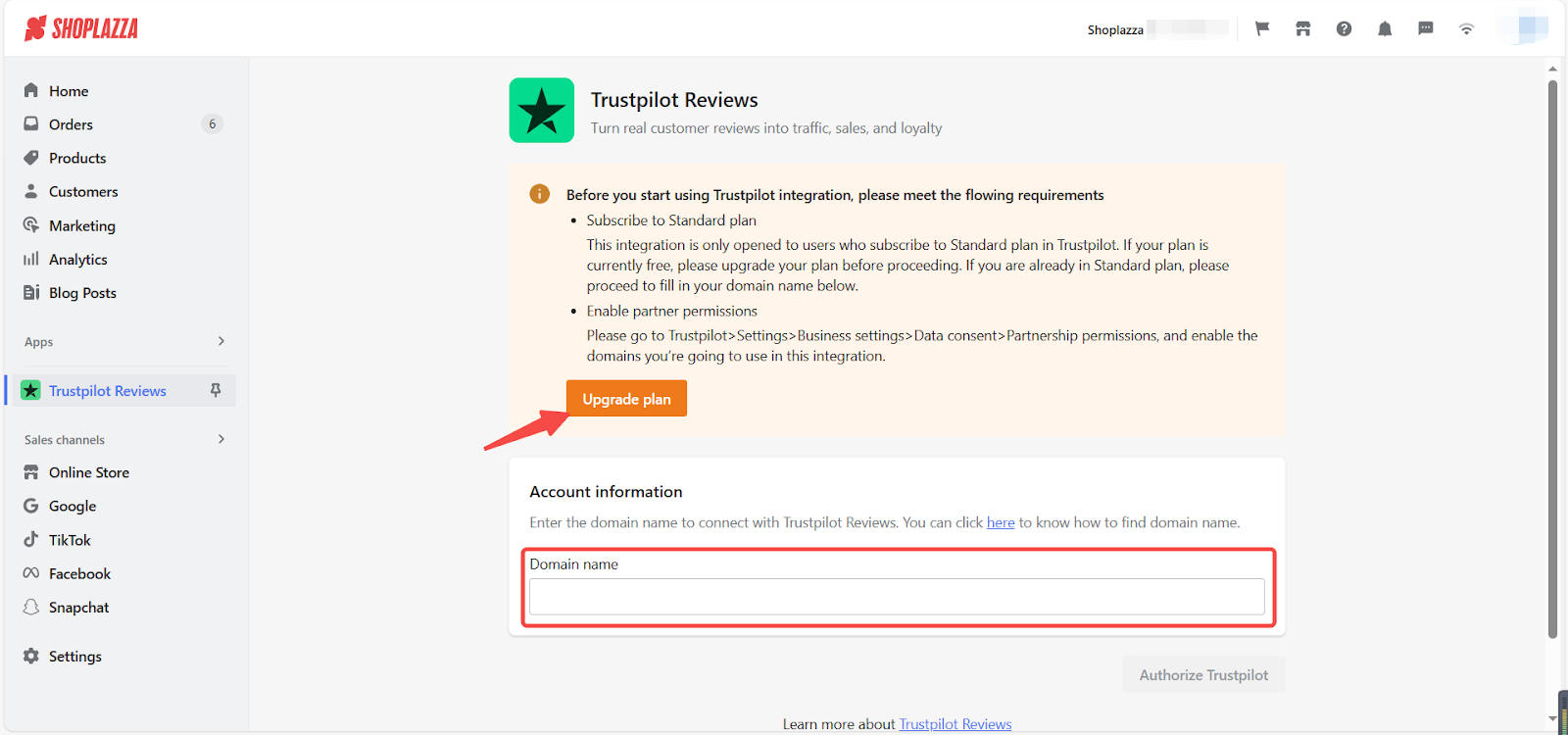
Task: Click the TikTok icon
Action: (x=31, y=540)
